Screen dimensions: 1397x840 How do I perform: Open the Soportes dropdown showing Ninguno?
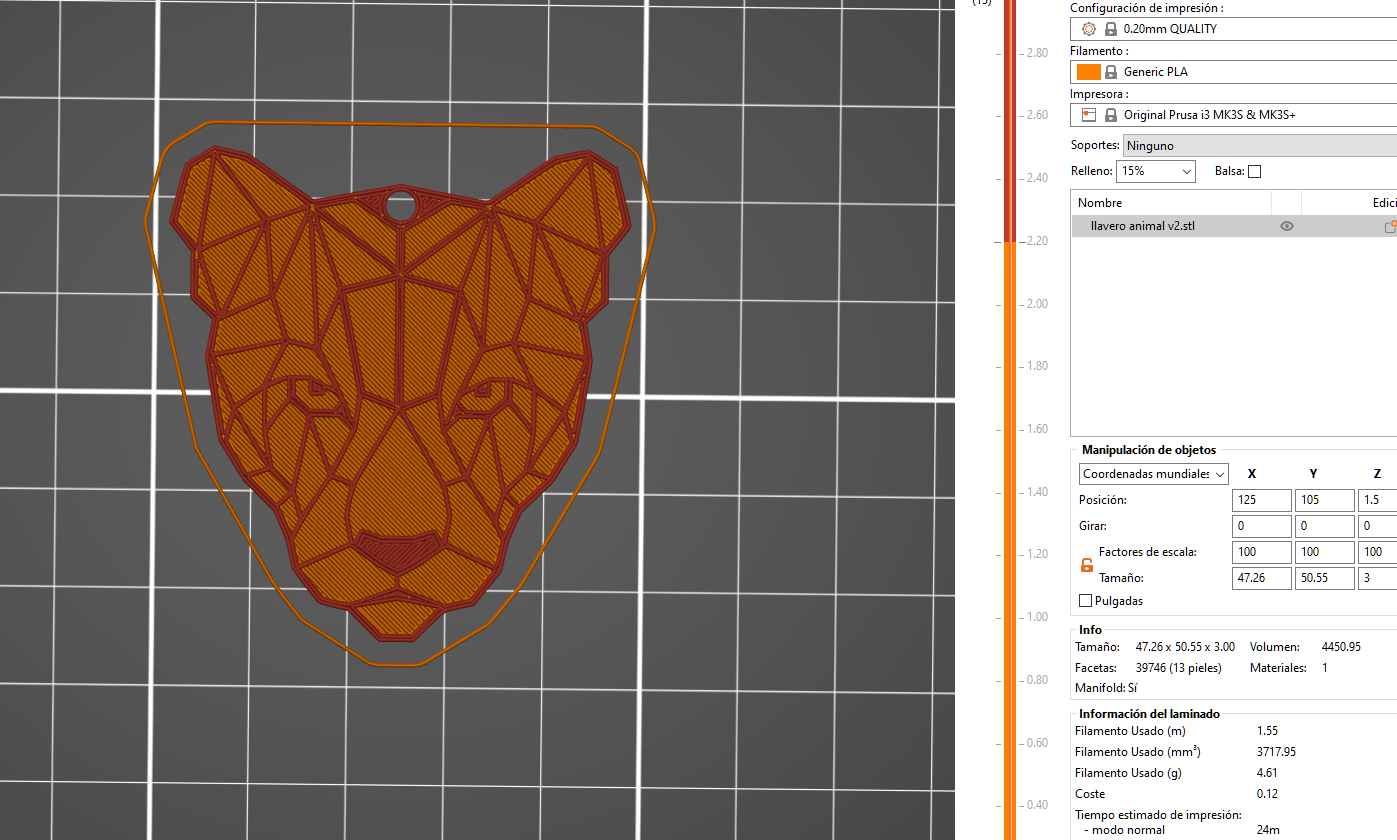pyautogui.click(x=1260, y=146)
